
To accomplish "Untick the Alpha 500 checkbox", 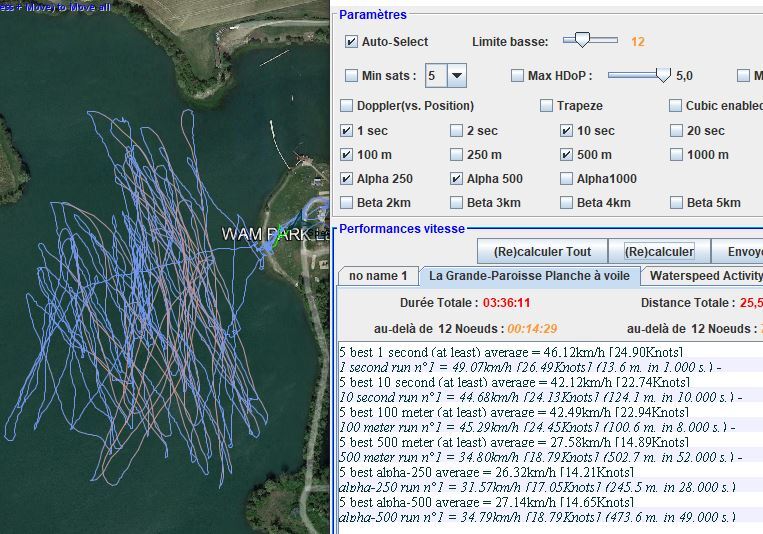I will 457,179.
